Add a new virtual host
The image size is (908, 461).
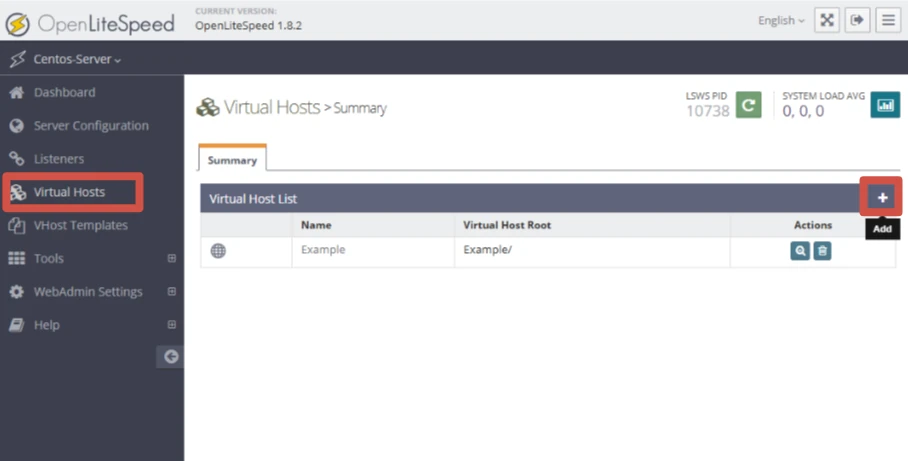point(882,198)
